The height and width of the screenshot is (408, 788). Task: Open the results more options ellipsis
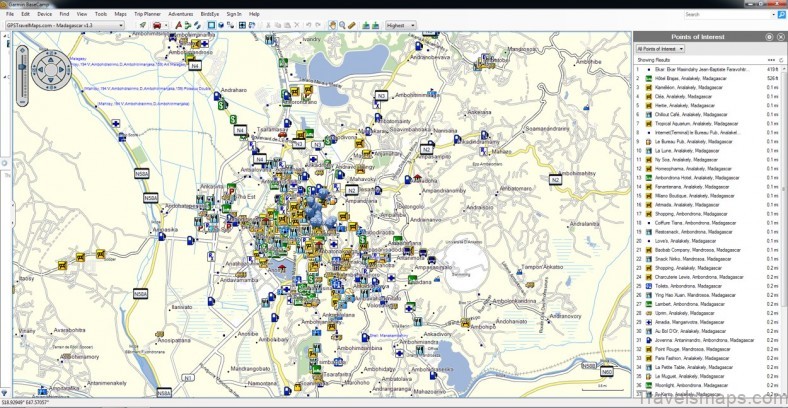coord(771,60)
